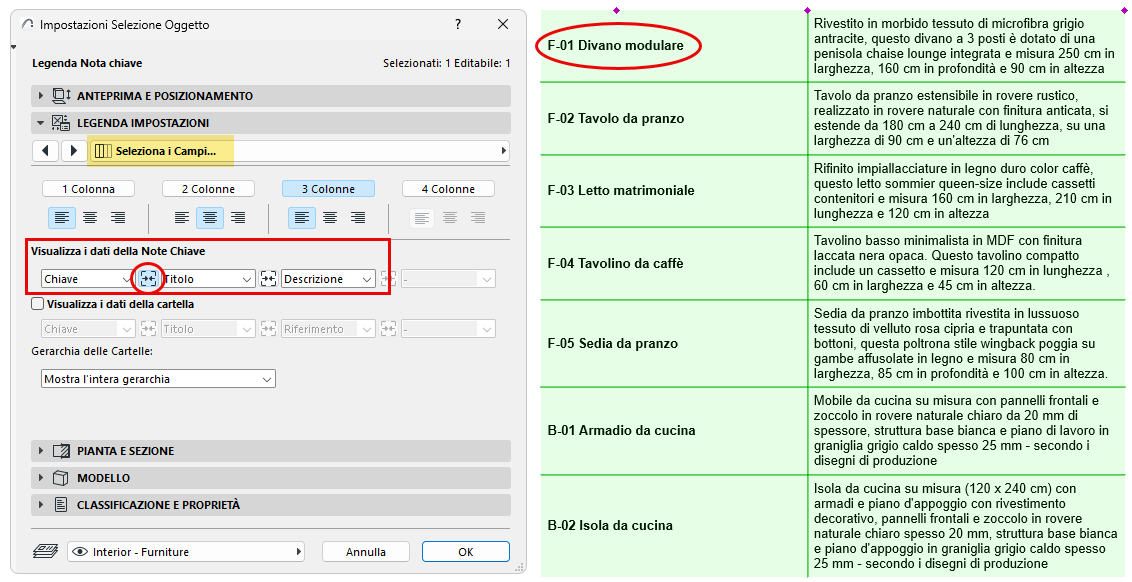Set column 3 alignment to left
This screenshot has height=582, width=1132.
point(302,217)
